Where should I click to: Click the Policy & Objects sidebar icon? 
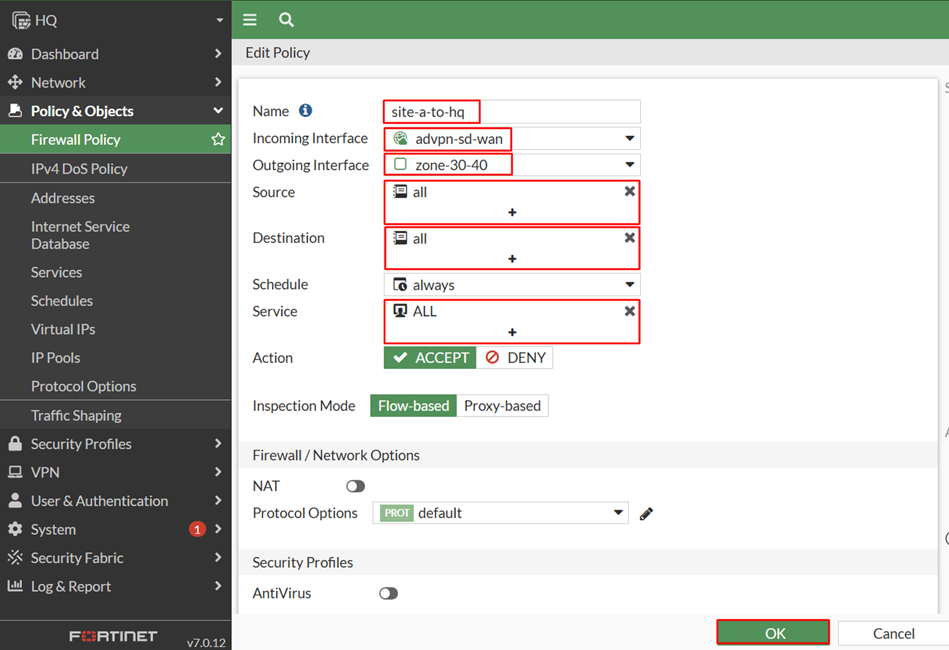click(15, 111)
